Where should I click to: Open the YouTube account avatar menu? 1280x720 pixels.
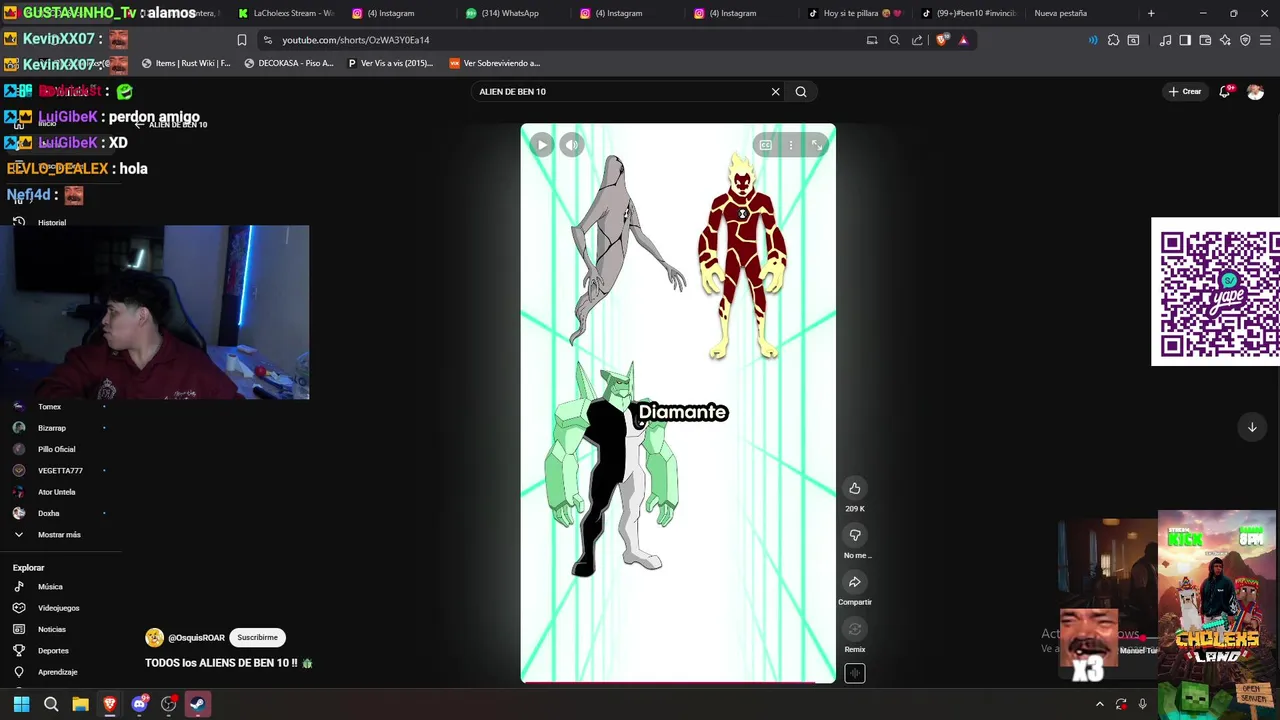click(x=1255, y=92)
